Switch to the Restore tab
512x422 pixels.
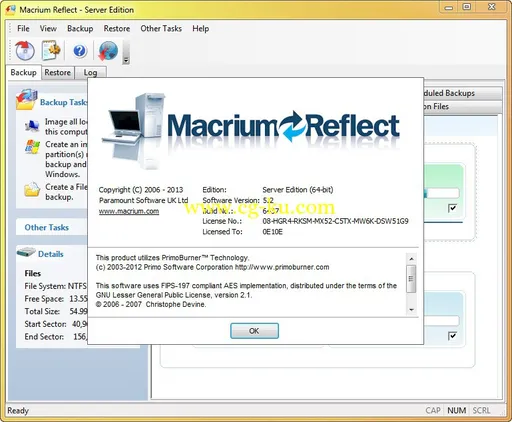click(58, 72)
